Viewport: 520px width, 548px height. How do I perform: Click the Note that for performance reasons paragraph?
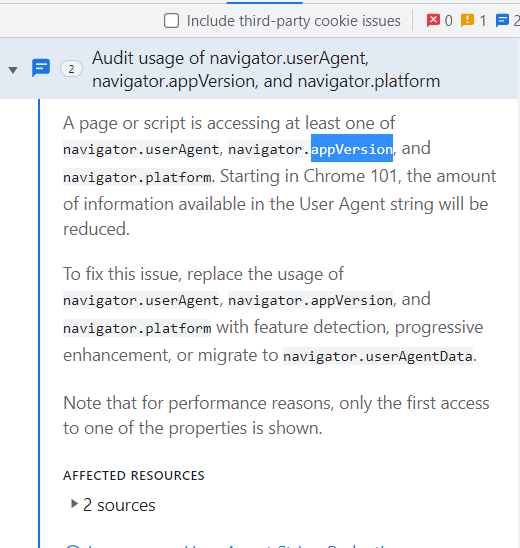276,416
